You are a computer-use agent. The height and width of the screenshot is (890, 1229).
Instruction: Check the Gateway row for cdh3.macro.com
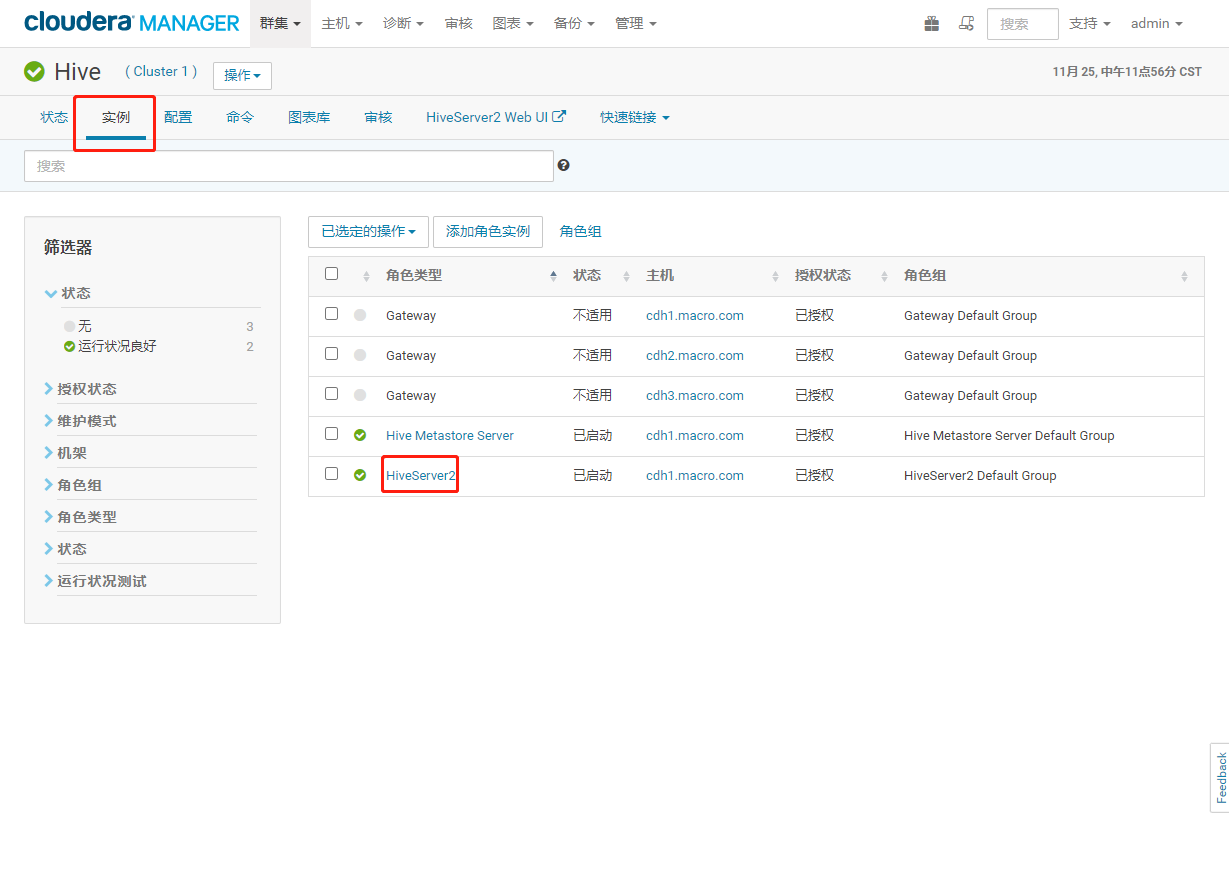[332, 394]
